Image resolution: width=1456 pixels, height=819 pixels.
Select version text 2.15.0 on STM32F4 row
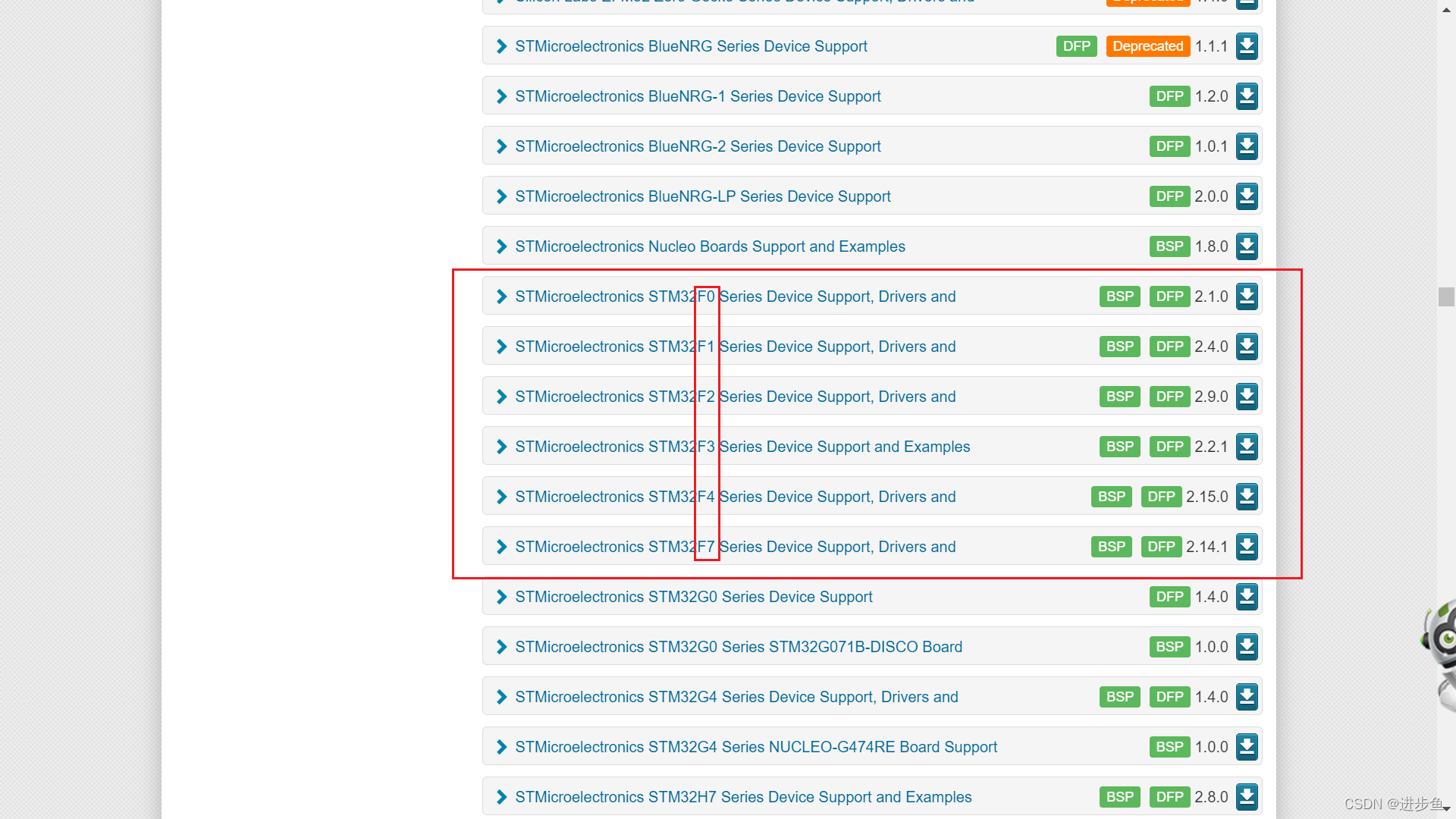pyautogui.click(x=1207, y=497)
